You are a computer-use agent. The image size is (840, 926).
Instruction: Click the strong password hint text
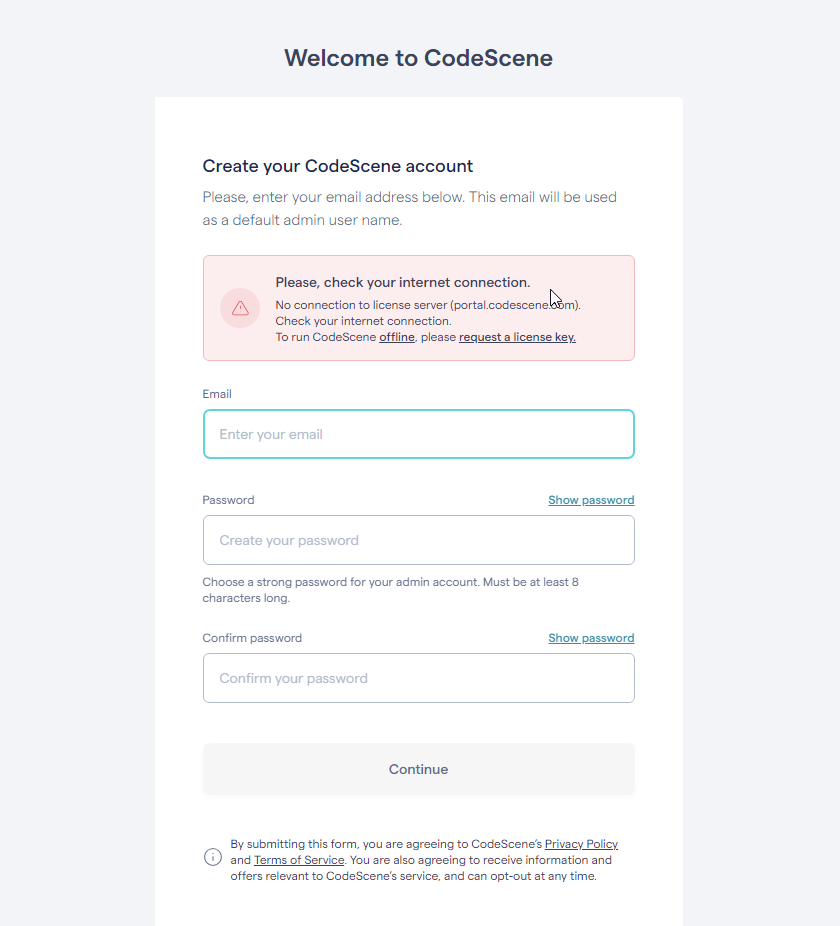pyautogui.click(x=390, y=590)
